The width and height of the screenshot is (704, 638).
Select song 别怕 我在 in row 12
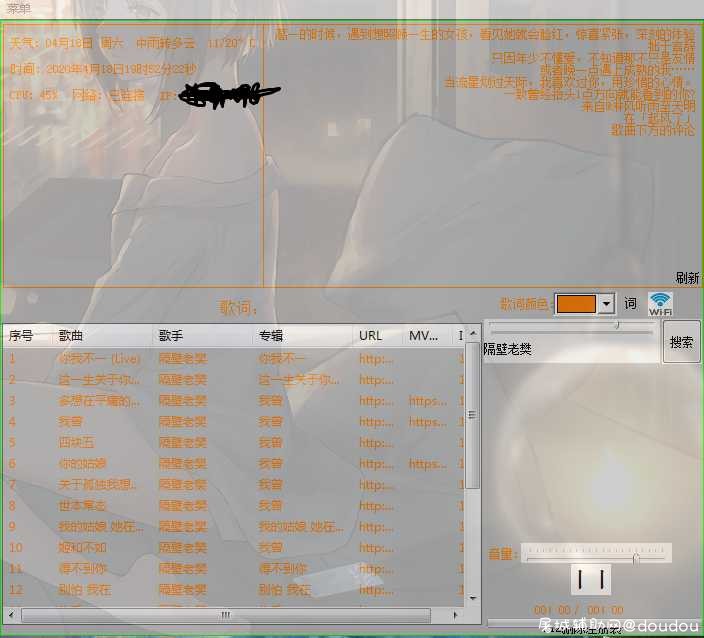tap(233, 590)
